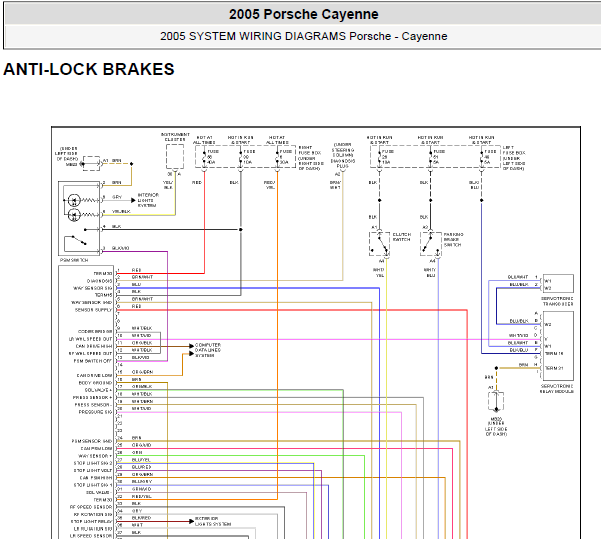Select the parking brake switch schematic symbol
This screenshot has width=601, height=539.
(430, 244)
